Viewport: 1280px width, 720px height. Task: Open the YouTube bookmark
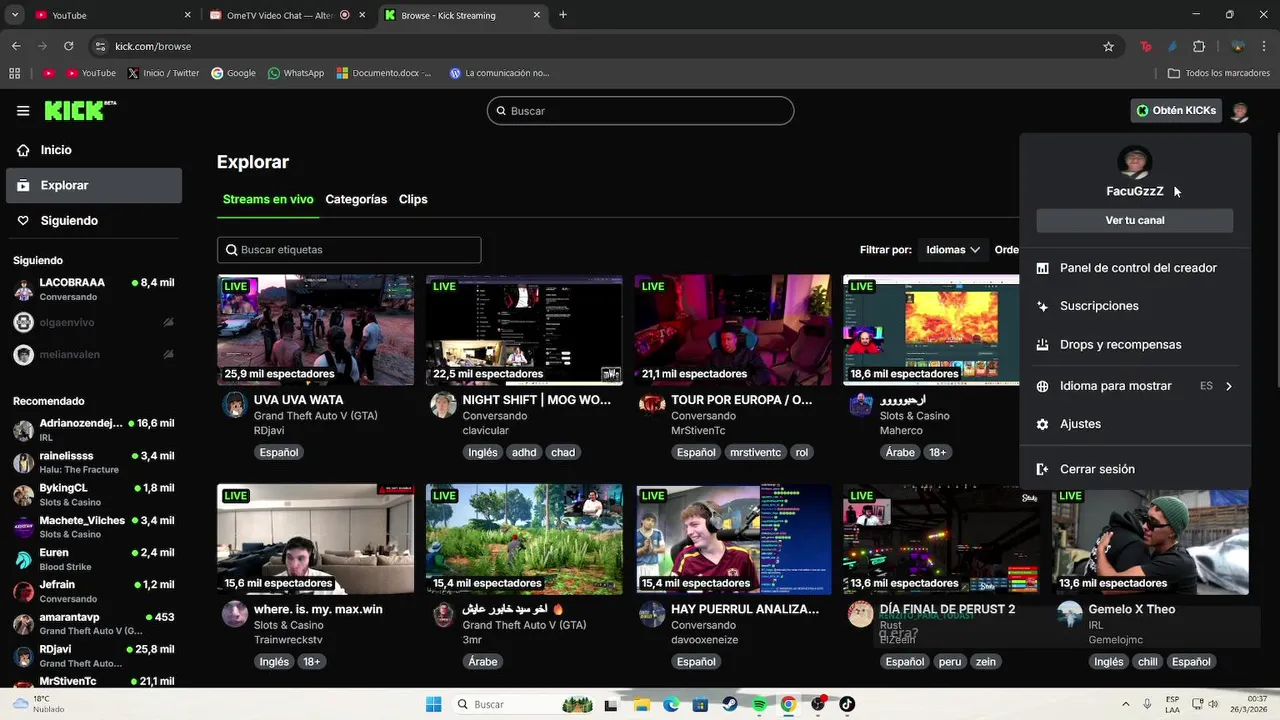[x=91, y=73]
